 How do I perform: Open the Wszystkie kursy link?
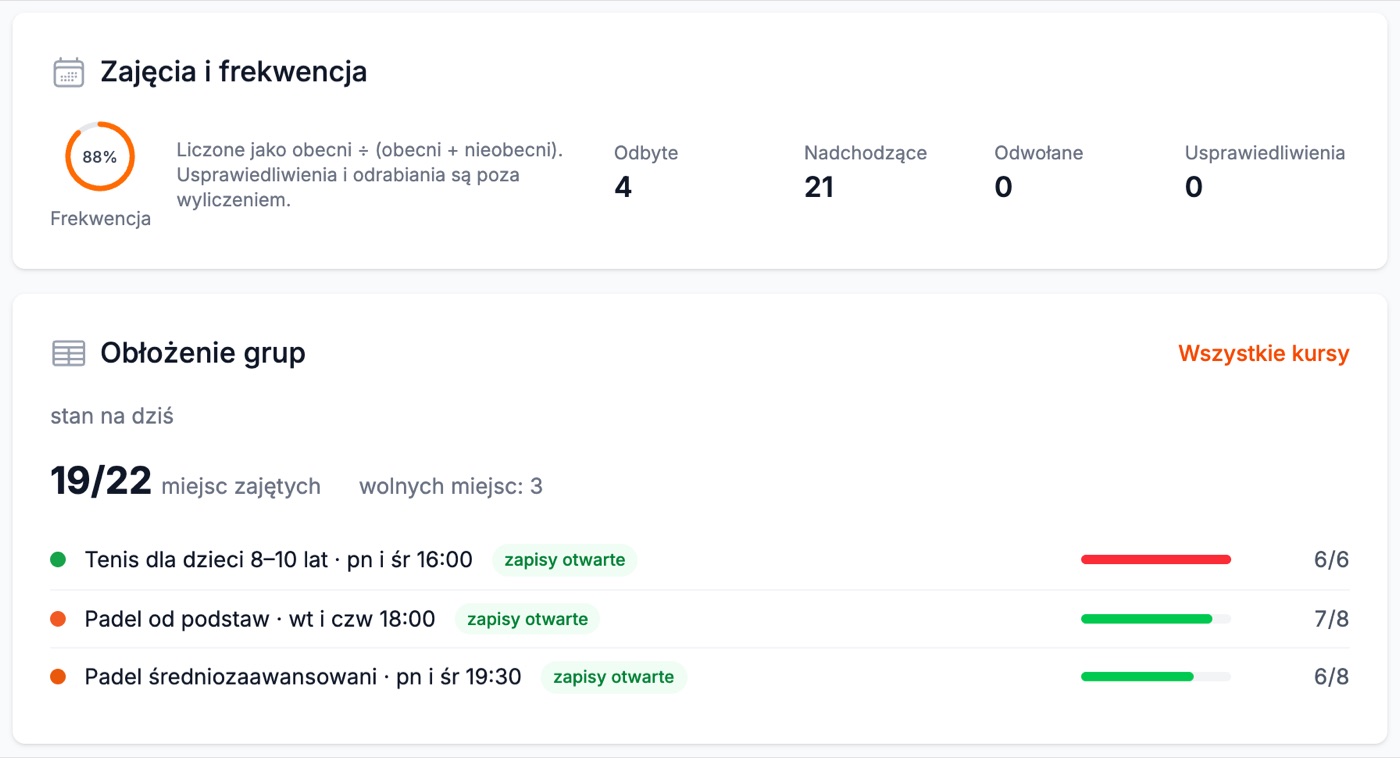pyautogui.click(x=1264, y=353)
